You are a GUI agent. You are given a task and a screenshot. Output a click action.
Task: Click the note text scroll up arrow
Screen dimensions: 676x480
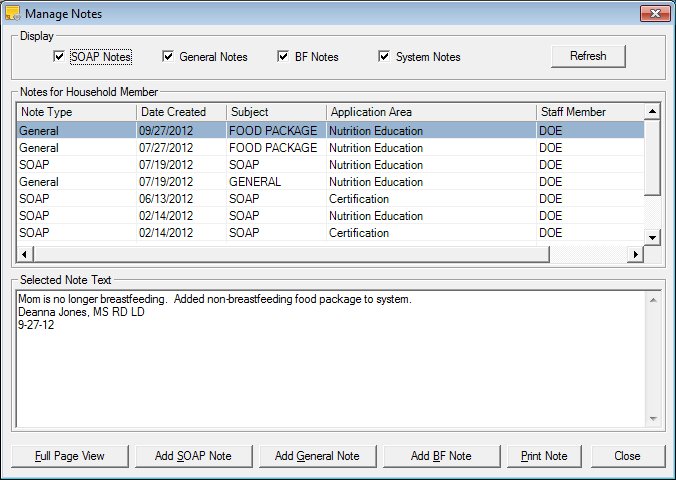653,300
